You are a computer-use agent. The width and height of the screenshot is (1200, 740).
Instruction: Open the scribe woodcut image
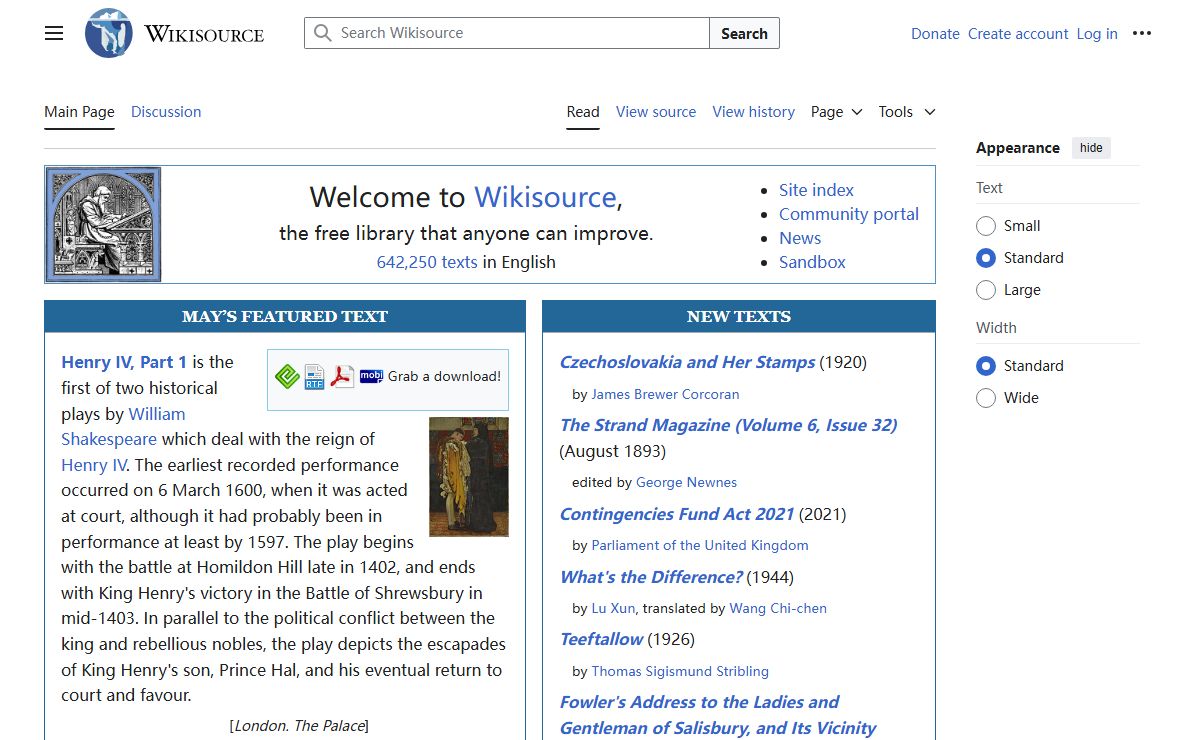coord(104,224)
